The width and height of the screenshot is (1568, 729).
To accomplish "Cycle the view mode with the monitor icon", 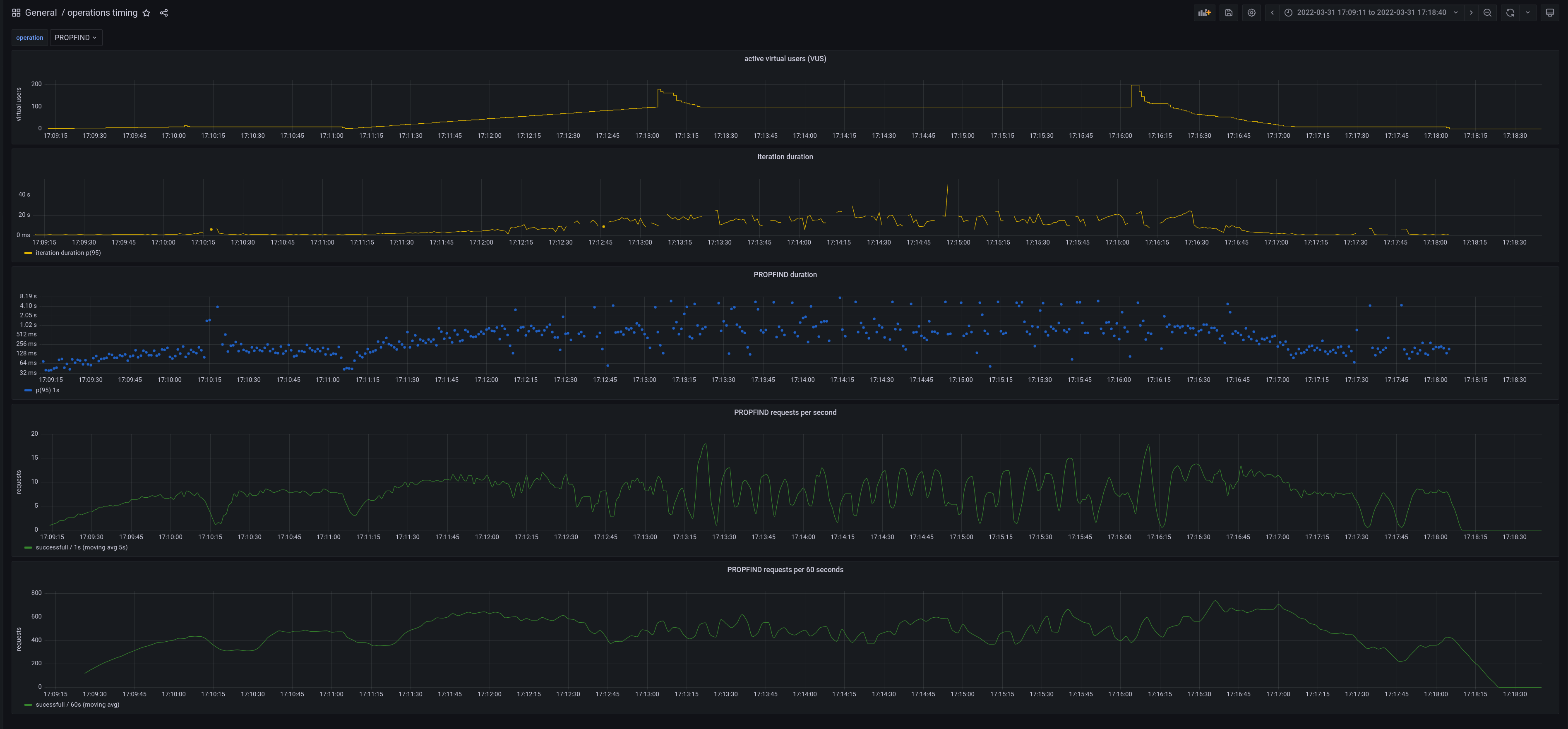I will click(1550, 13).
